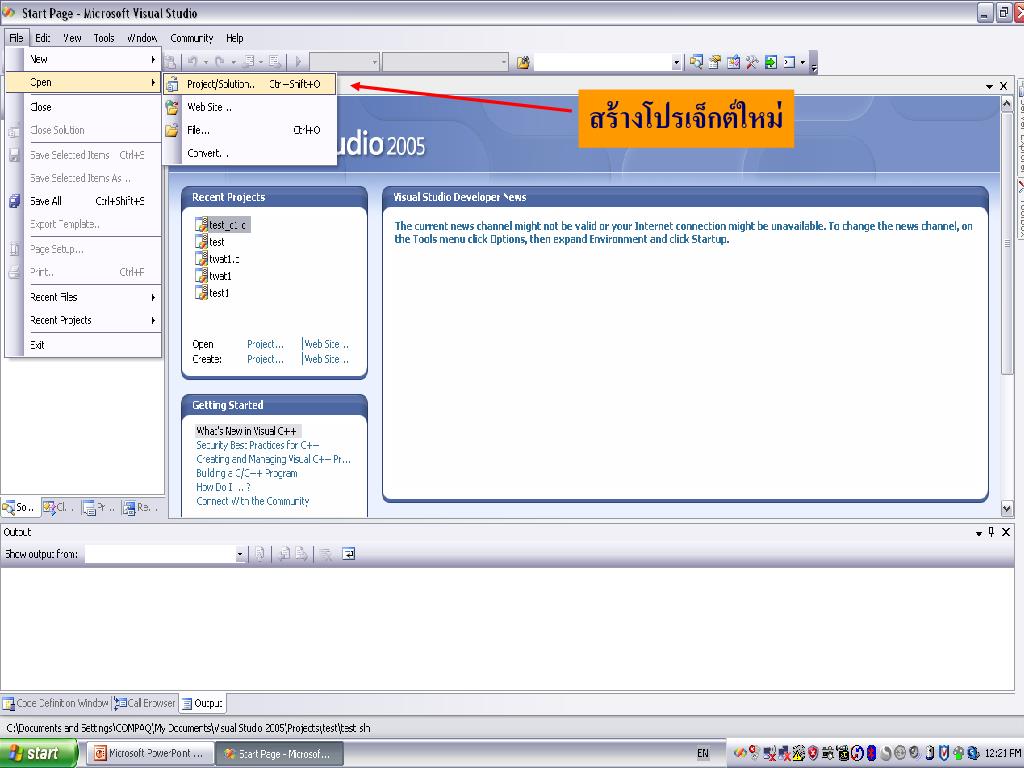Image resolution: width=1024 pixels, height=768 pixels.
Task: Switch to the Property Manager tab
Action: click(x=99, y=507)
